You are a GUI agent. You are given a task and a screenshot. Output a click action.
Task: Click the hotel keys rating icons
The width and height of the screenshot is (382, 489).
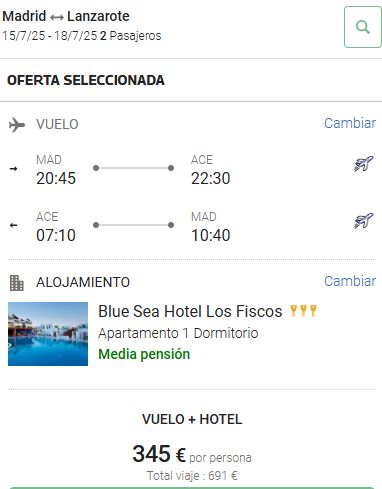coord(303,310)
